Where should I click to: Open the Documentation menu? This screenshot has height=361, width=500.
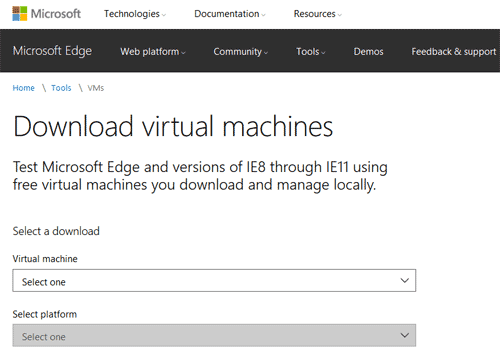(230, 14)
